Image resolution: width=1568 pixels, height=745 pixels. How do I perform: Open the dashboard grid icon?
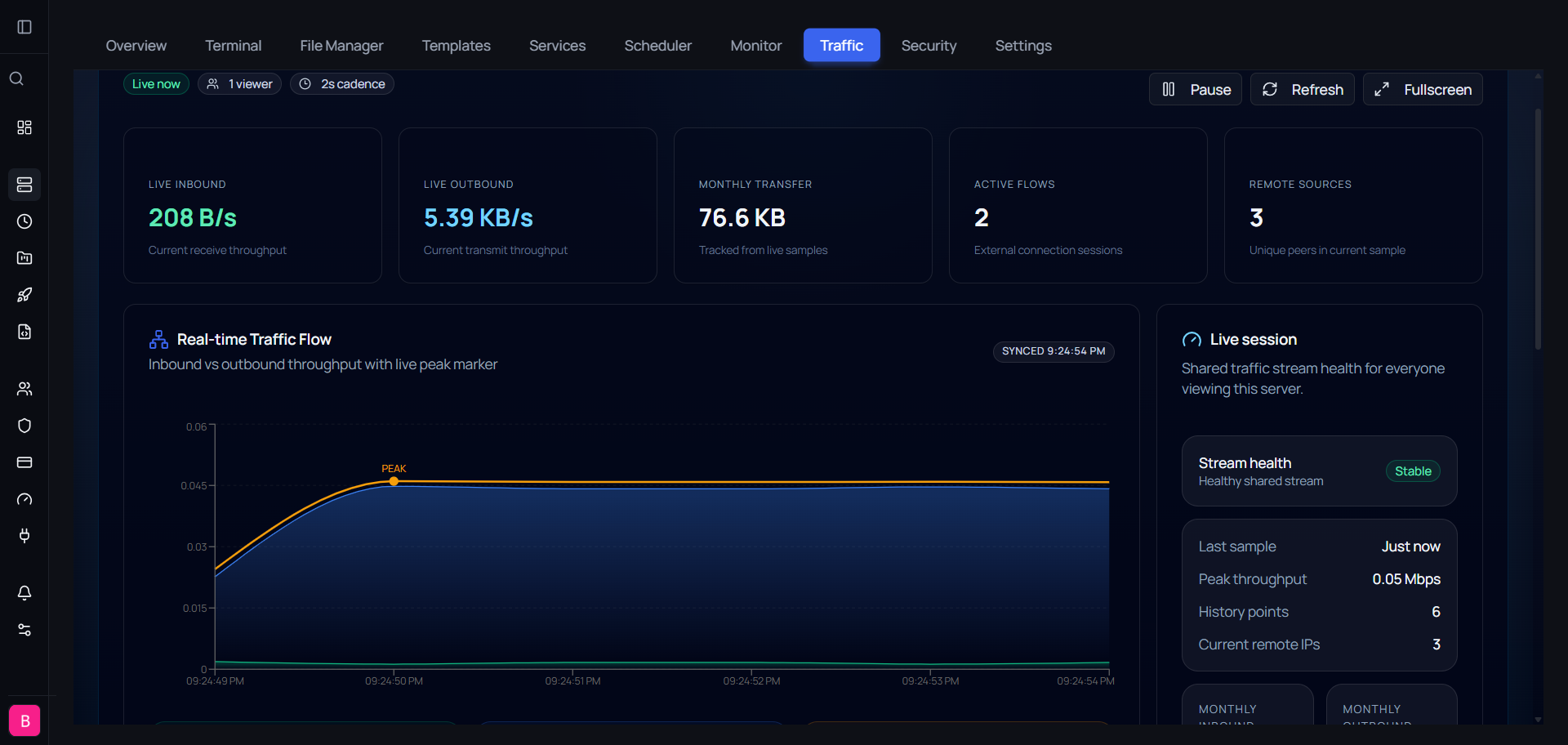click(24, 127)
